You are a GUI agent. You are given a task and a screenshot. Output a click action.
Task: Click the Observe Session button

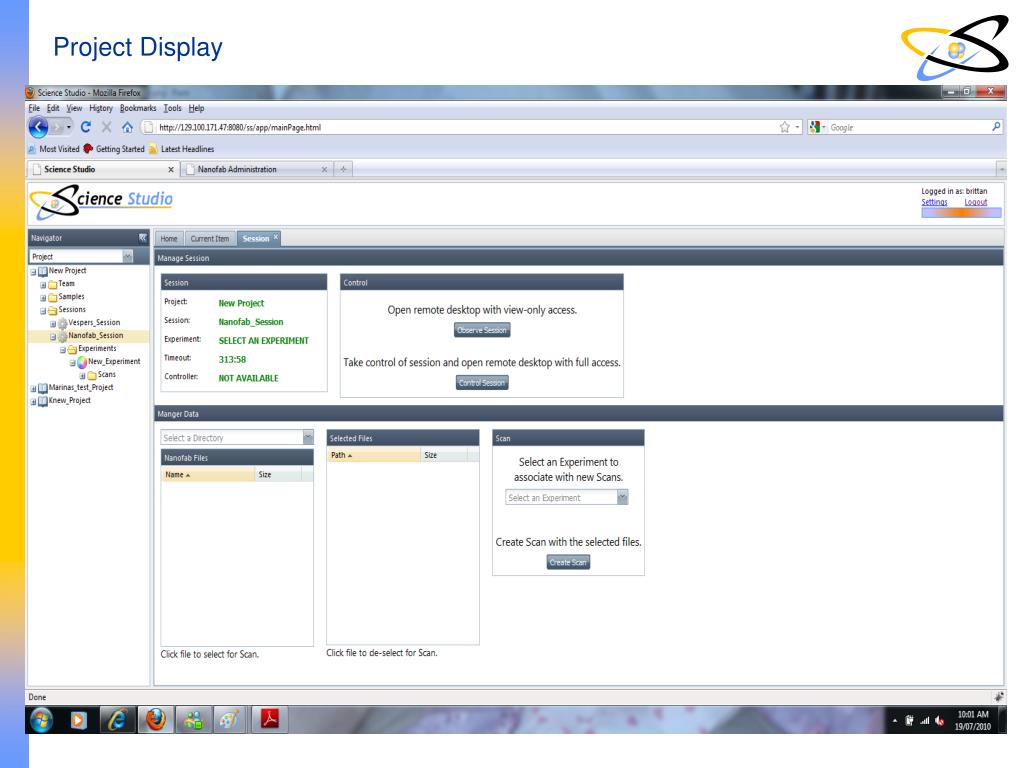[x=482, y=330]
